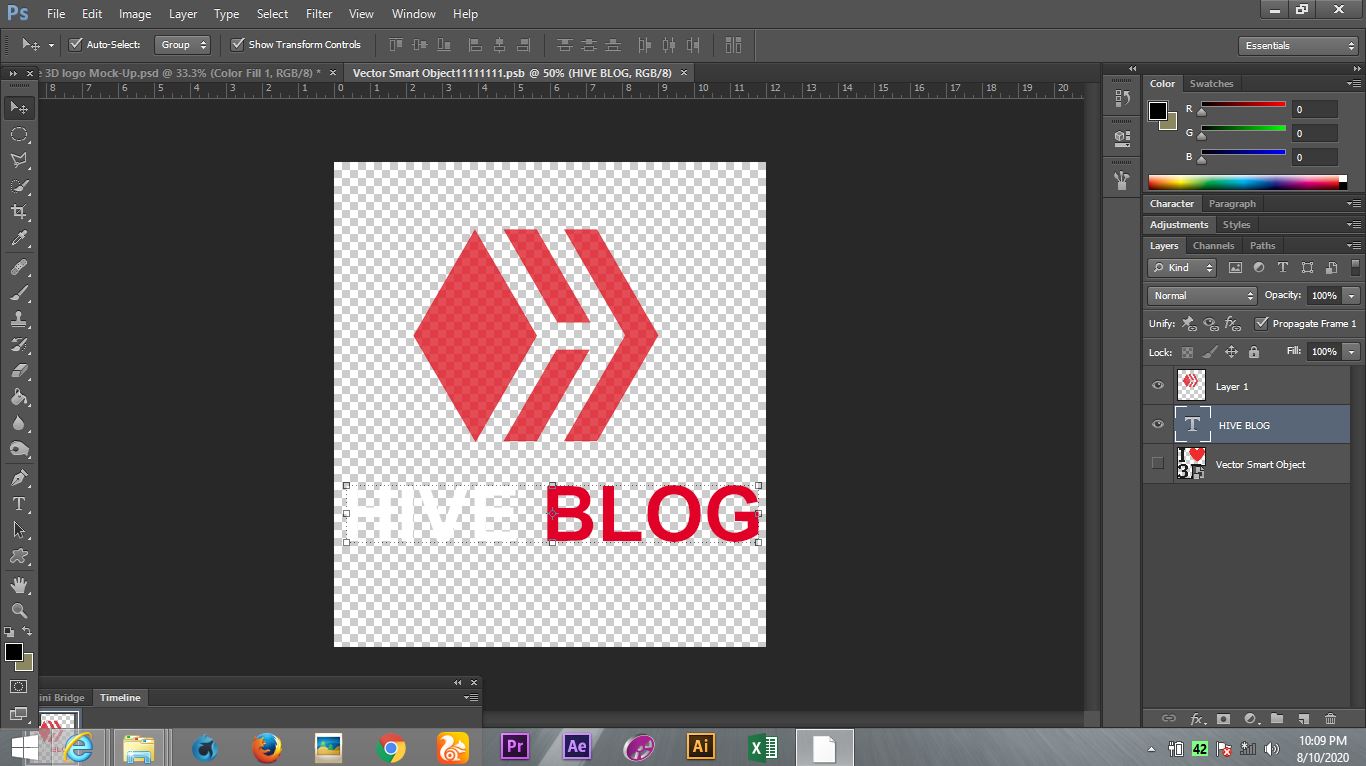Toggle layer filtering switch on/off
Screen dimensions: 1366x766
point(1357,267)
